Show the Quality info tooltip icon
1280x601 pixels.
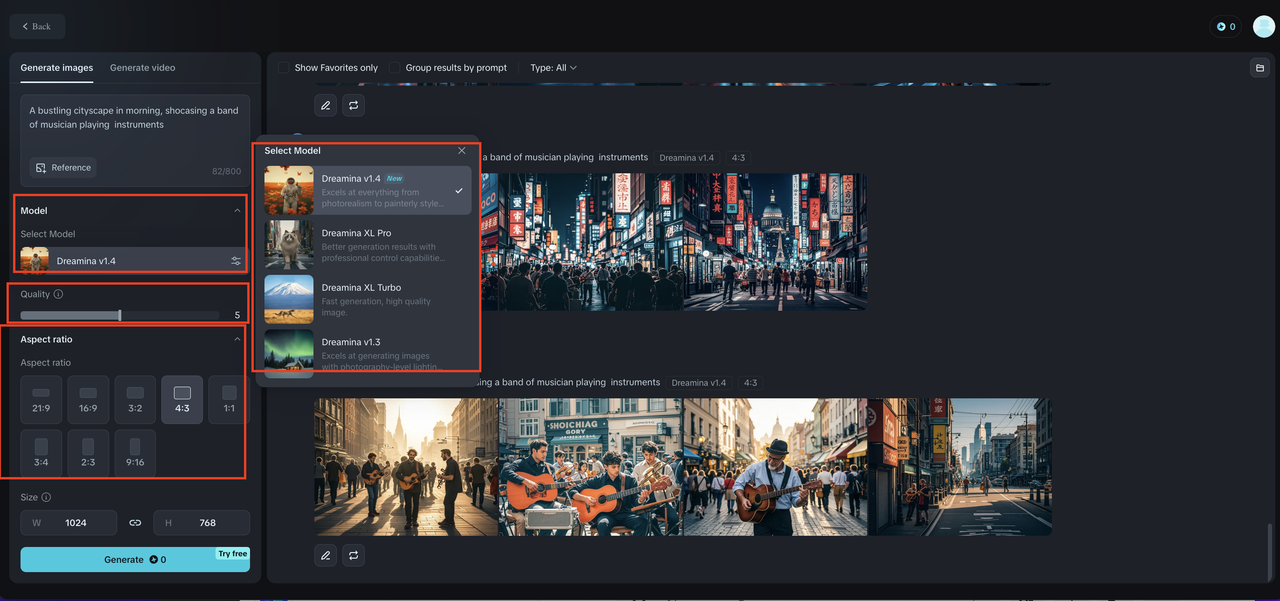point(58,294)
